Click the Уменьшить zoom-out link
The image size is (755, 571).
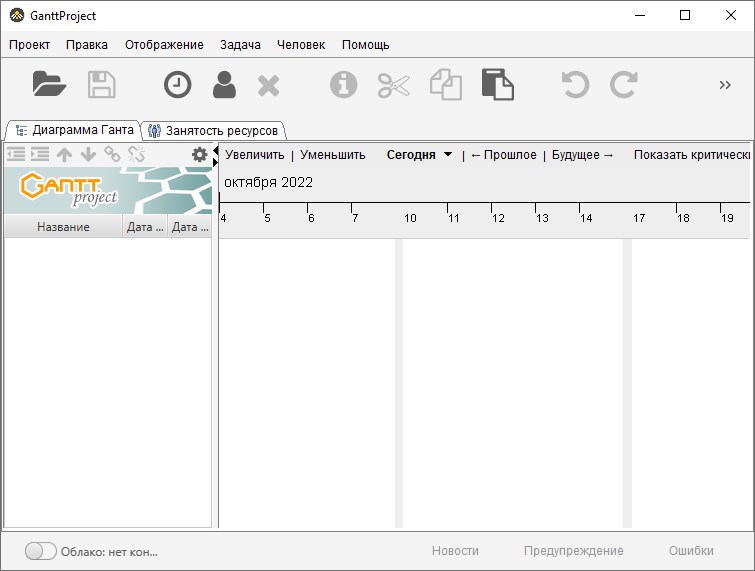tap(332, 155)
